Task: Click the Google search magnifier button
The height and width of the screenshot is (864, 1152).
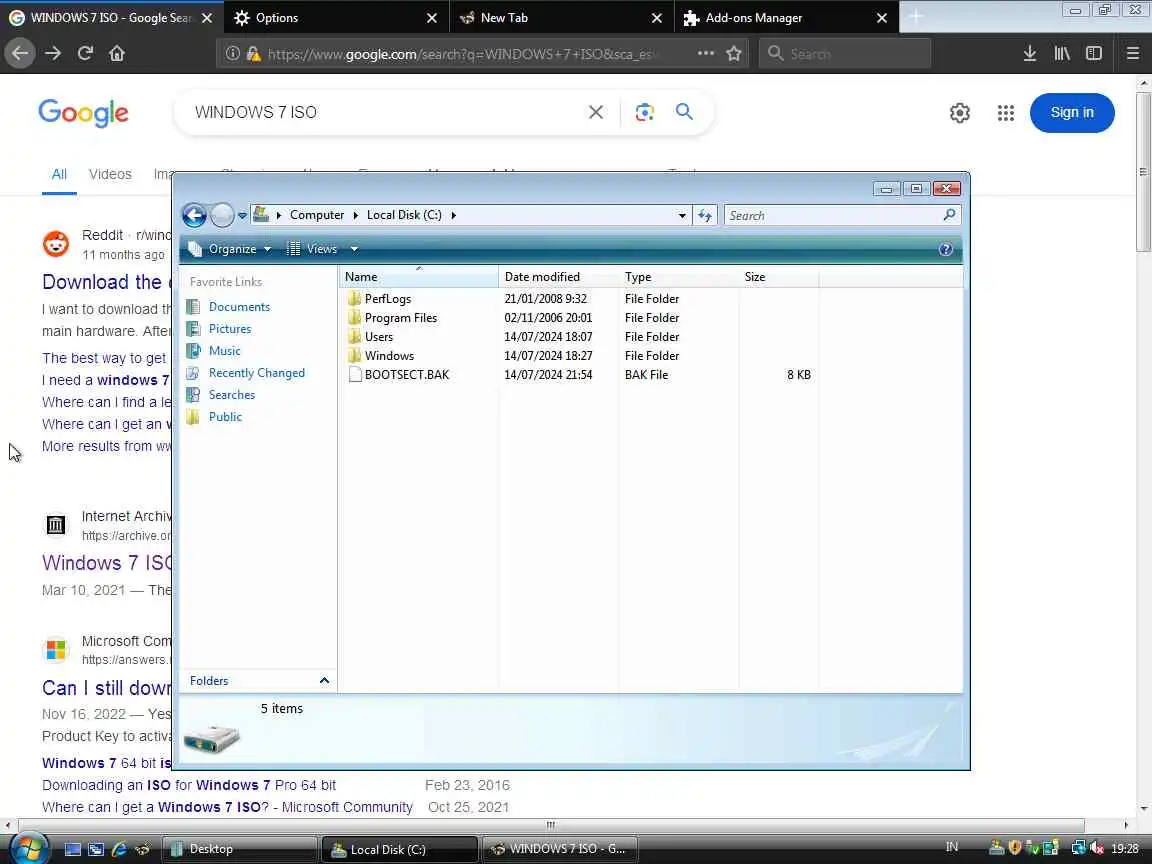Action: (684, 112)
